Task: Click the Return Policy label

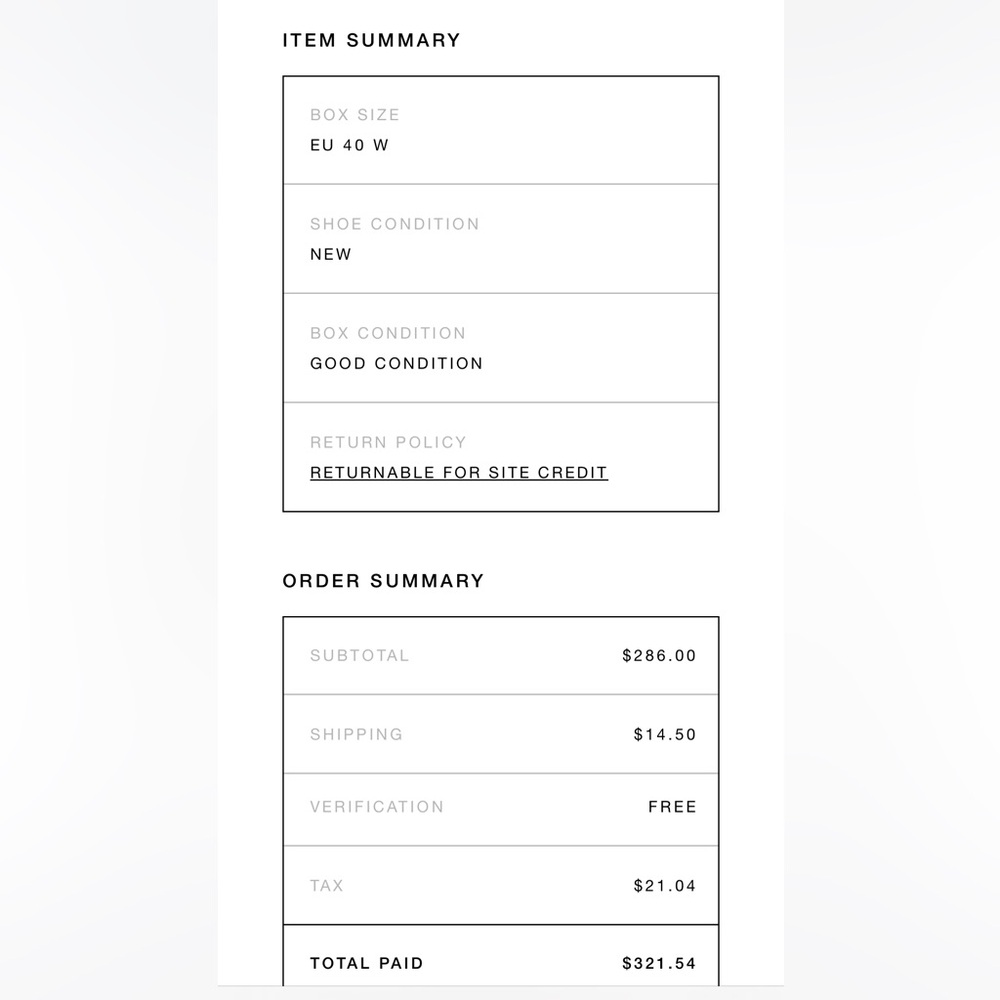Action: pyautogui.click(x=388, y=442)
